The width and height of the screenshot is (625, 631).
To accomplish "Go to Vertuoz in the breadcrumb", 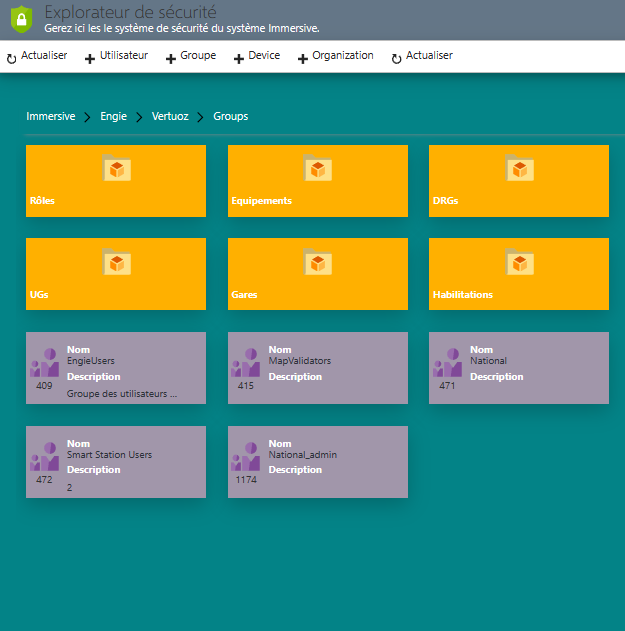I will [170, 116].
